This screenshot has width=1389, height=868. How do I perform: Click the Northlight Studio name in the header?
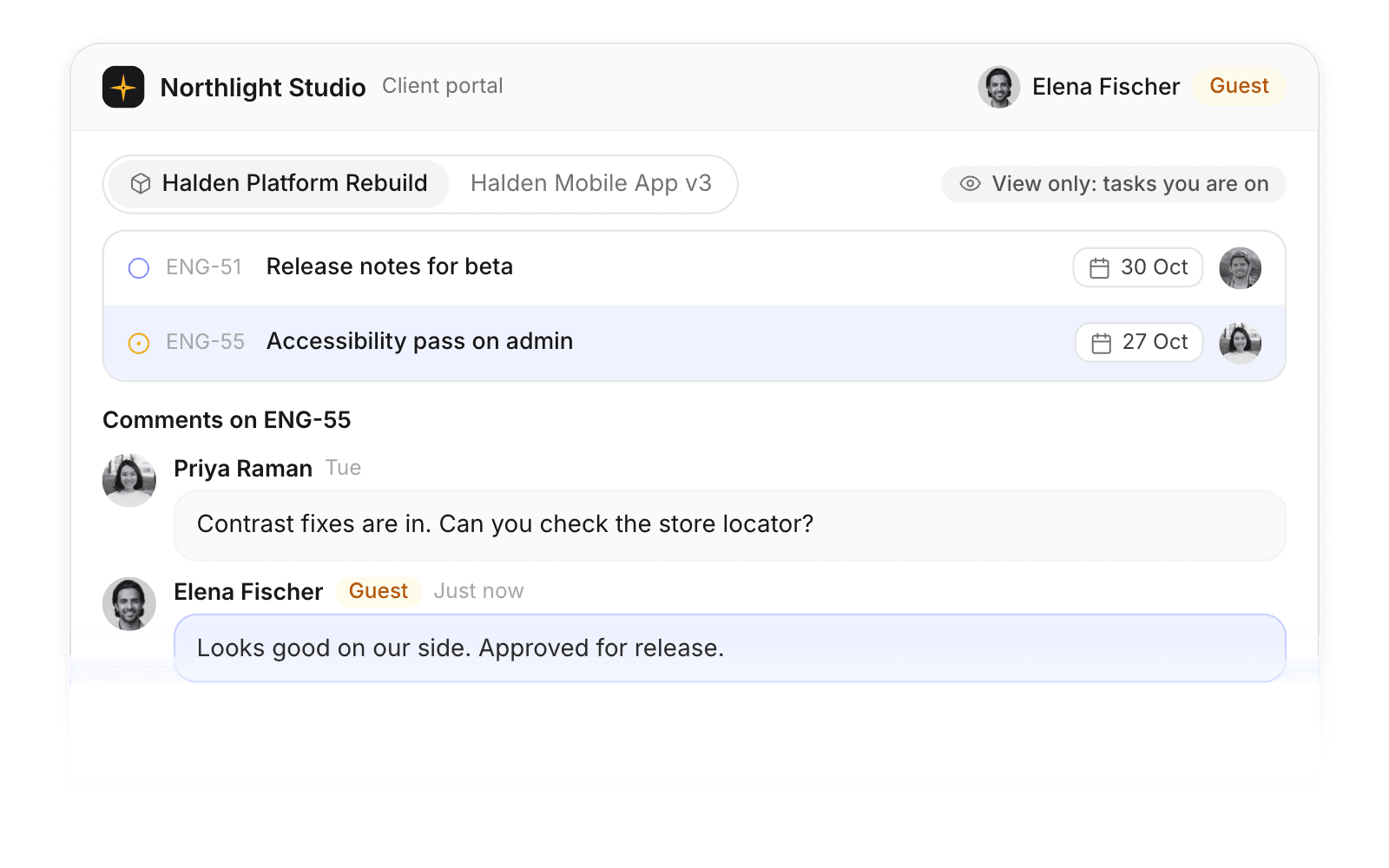263,88
